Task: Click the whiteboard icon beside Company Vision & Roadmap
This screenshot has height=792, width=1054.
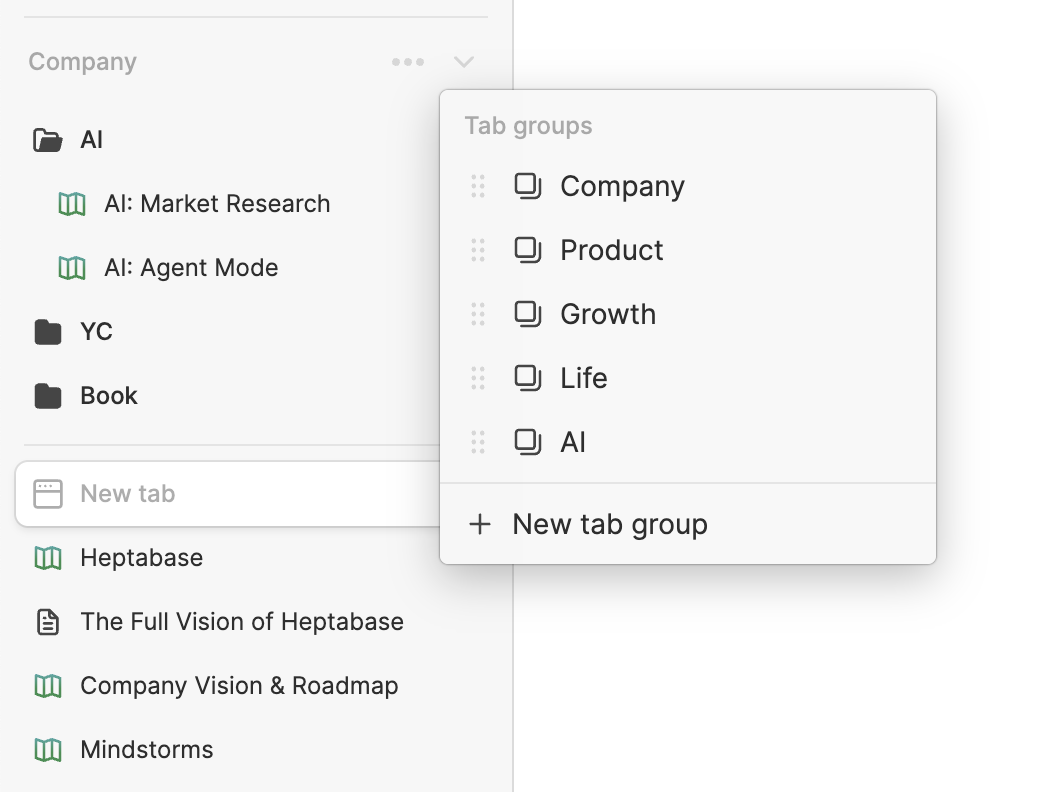Action: pos(47,686)
